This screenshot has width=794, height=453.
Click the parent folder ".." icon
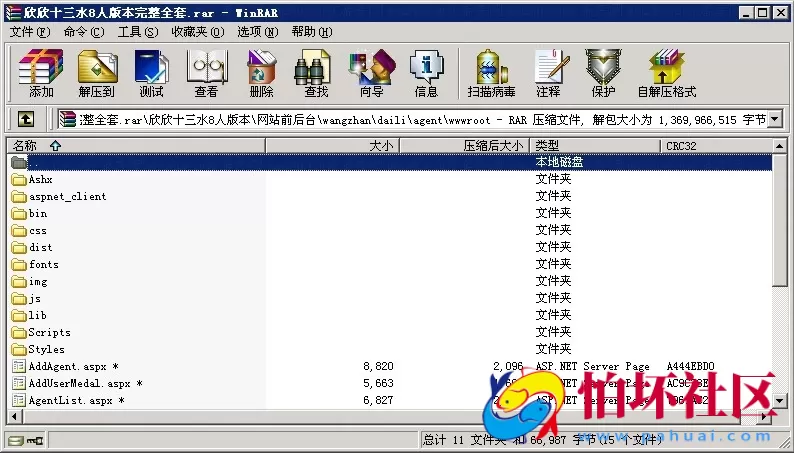(19, 162)
